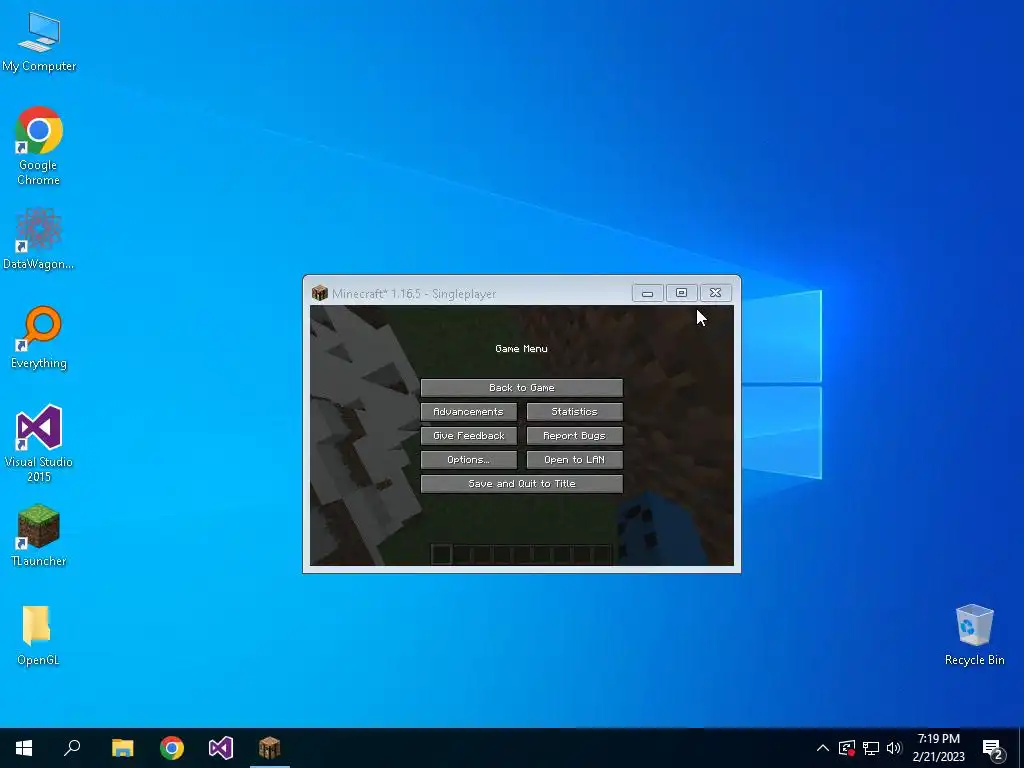Open the notification center
This screenshot has height=768, width=1024.
pyautogui.click(x=993, y=749)
